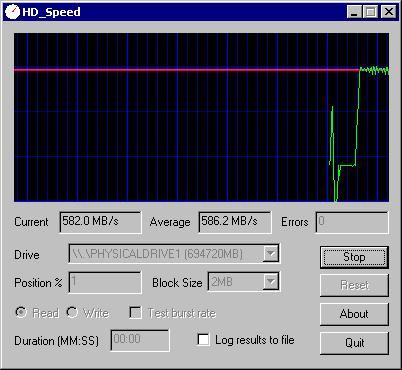
Task: Maximize the HD_Speed window
Action: tap(370, 12)
